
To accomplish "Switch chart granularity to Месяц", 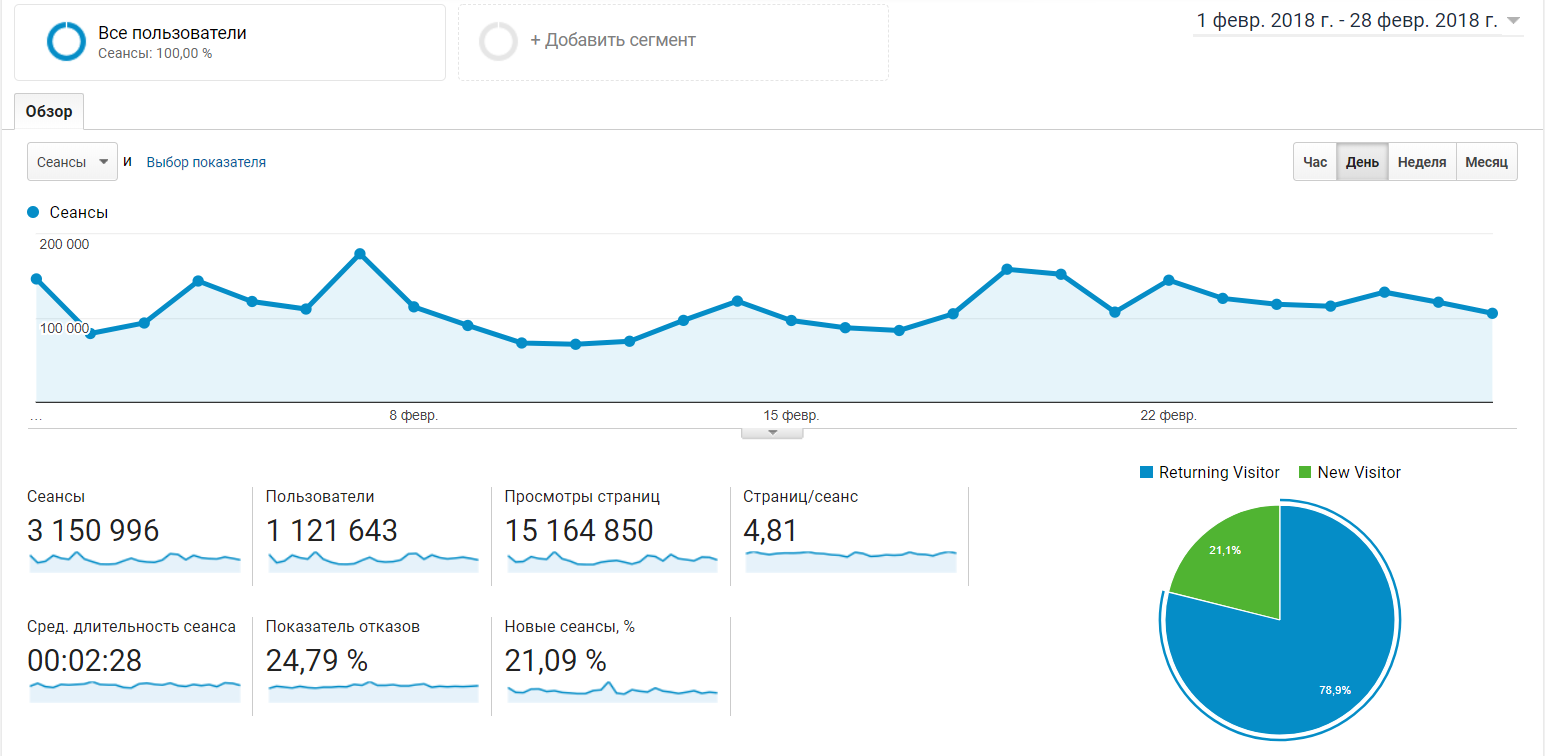I will tap(1486, 162).
